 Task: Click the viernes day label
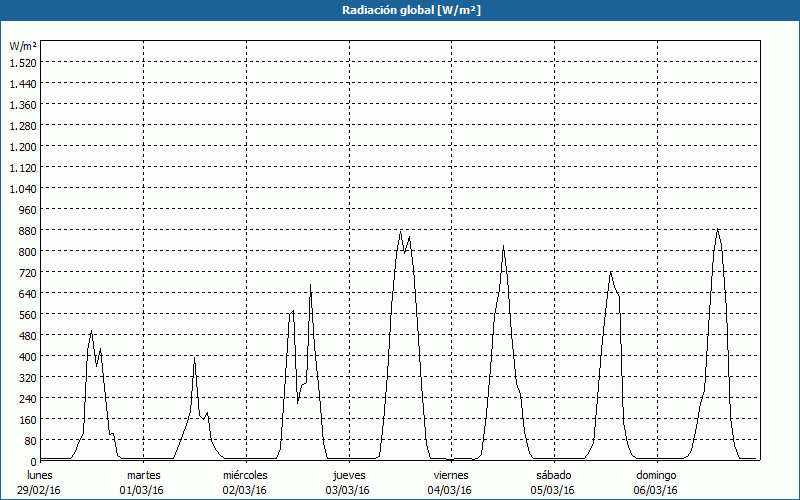(451, 475)
